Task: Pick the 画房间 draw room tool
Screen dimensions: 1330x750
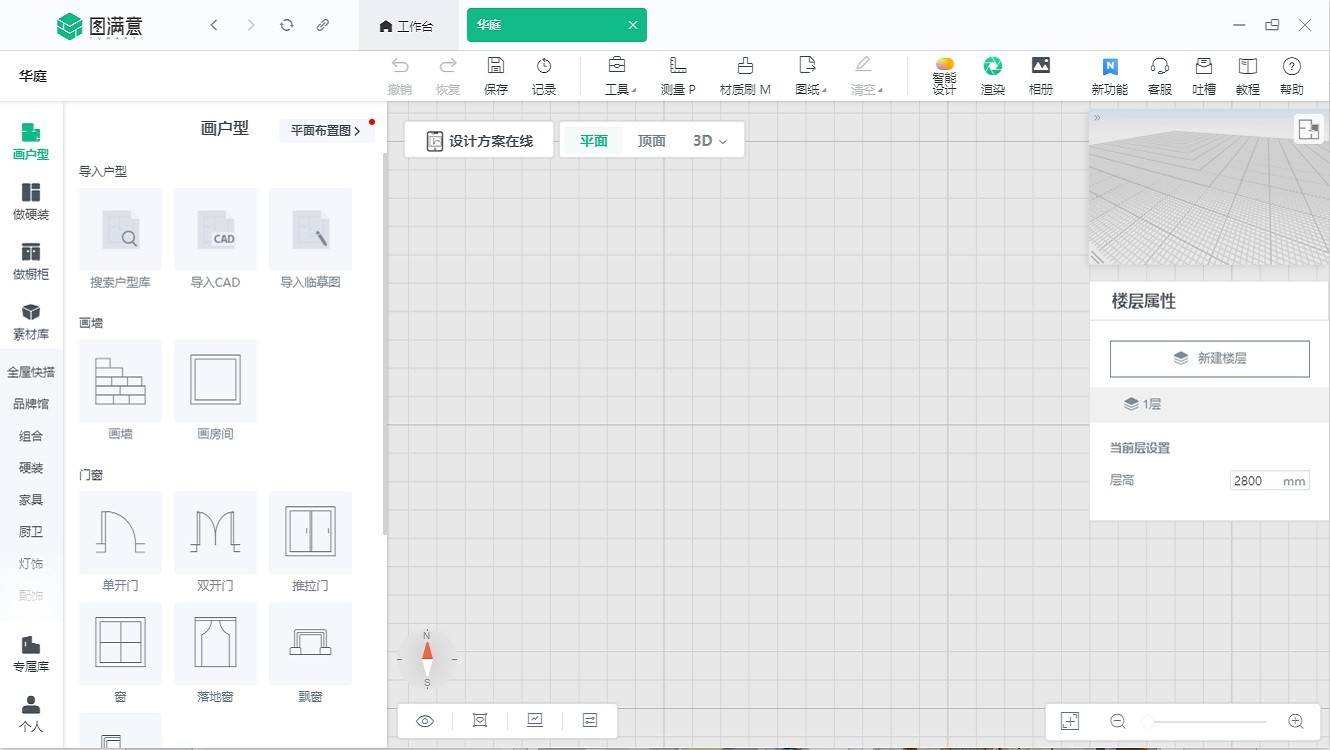Action: click(215, 381)
